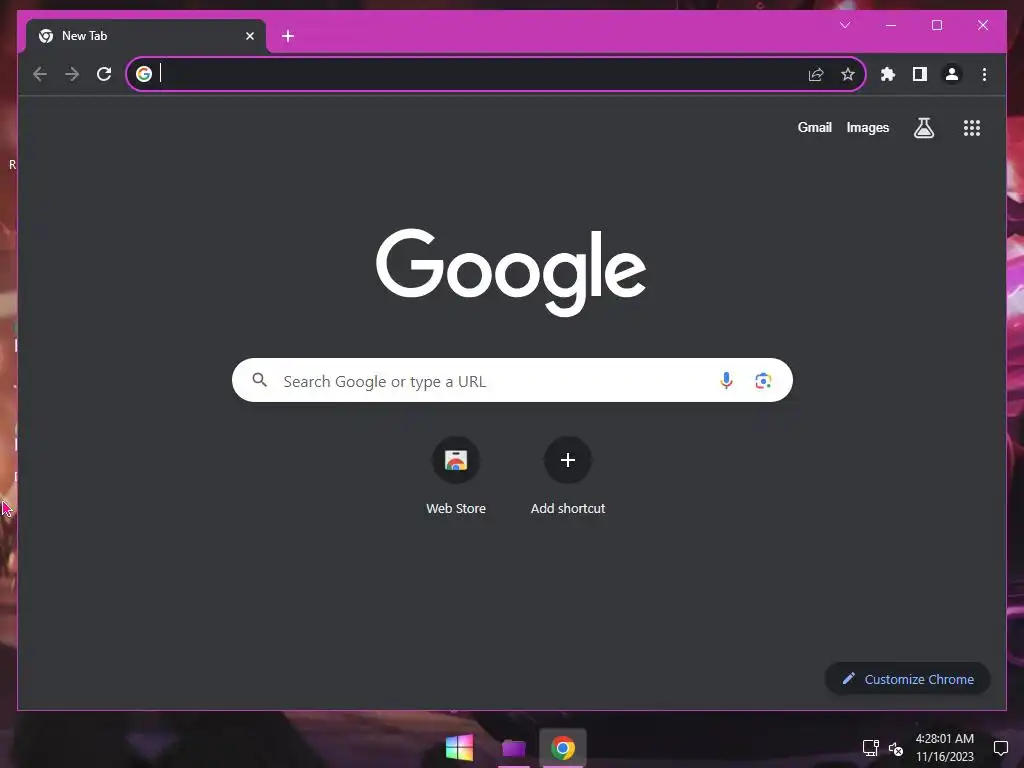Open the Google apps grid
Screen dimensions: 1024x768
pos(972,127)
